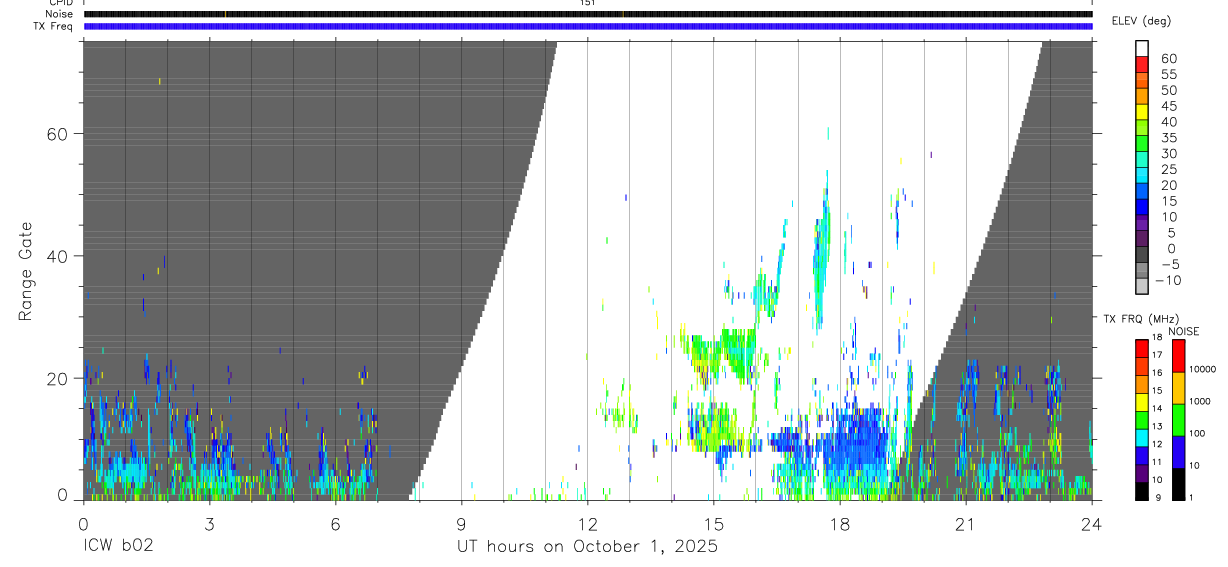Image resolution: width=1228 pixels, height=567 pixels.
Task: Pick the red segment of the ELEV colorbar
Action: (1142, 63)
